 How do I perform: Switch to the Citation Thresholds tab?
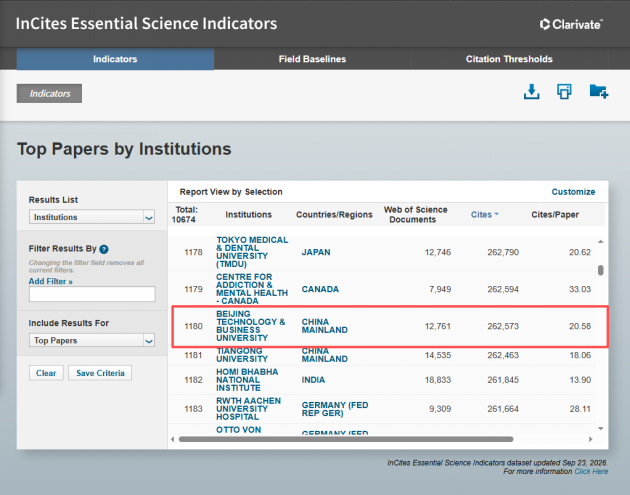coord(509,59)
